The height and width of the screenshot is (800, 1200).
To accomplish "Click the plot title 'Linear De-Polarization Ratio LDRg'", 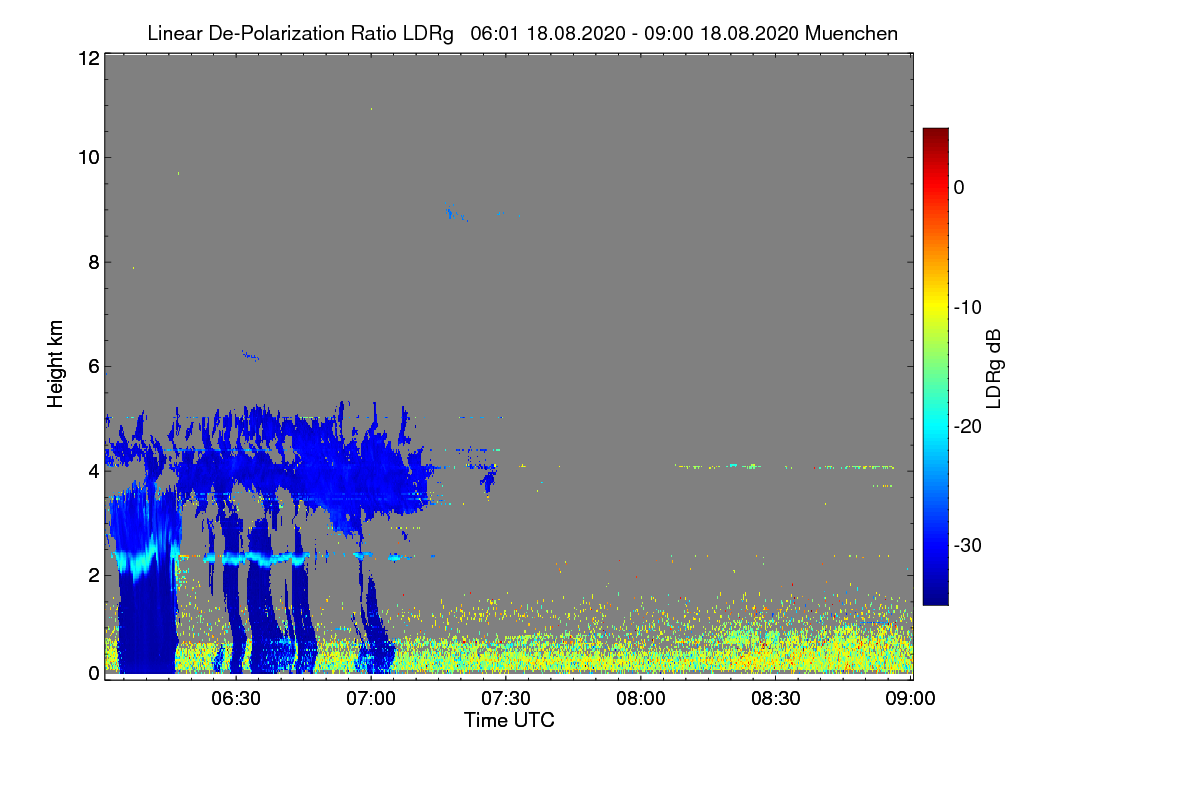I will click(x=300, y=34).
